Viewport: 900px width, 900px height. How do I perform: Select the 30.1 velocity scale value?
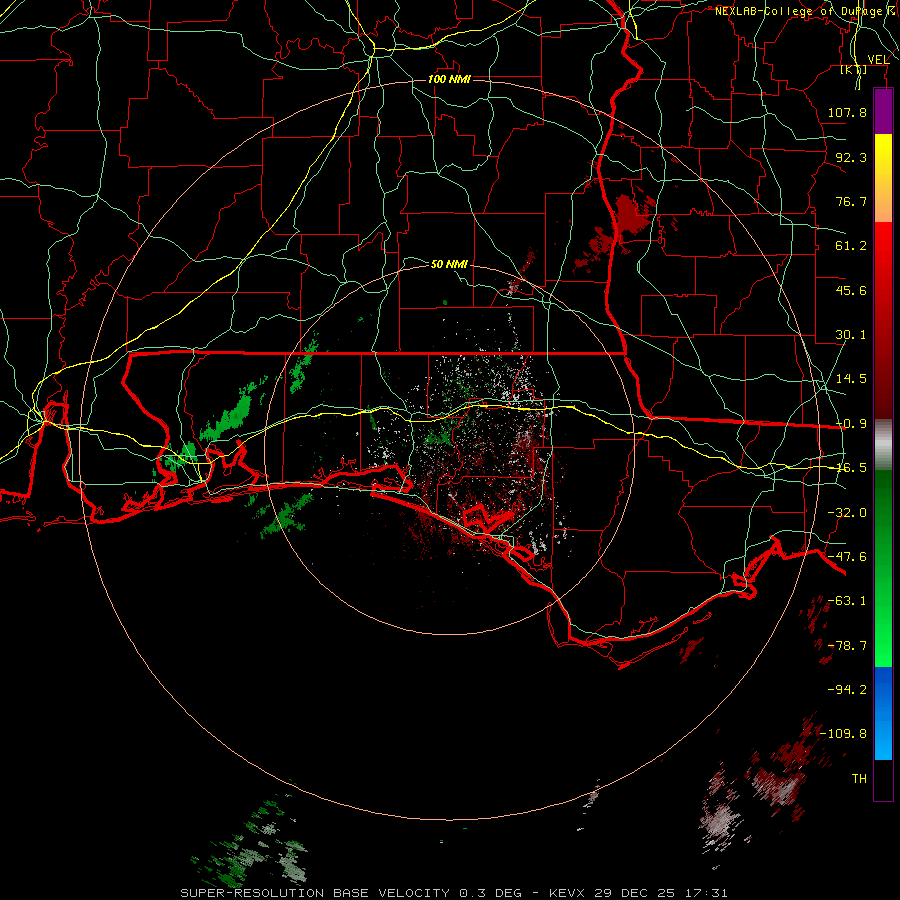pyautogui.click(x=851, y=335)
